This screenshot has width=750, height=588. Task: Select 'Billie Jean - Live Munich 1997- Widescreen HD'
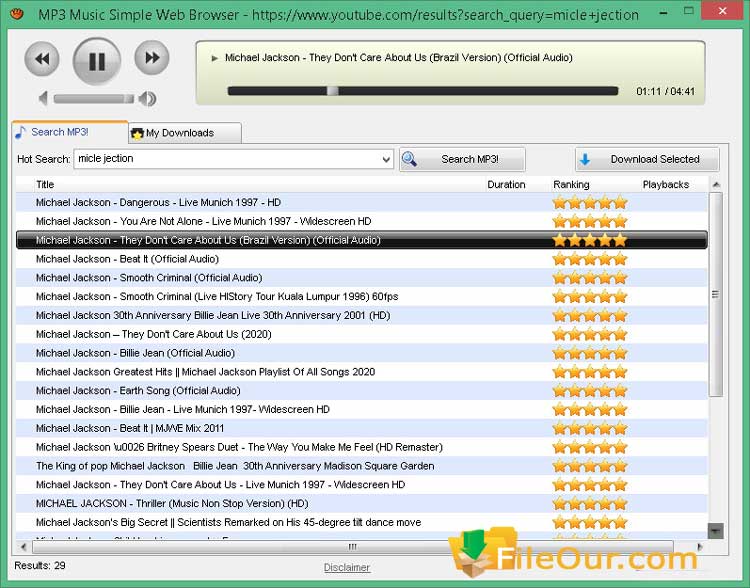(362, 410)
